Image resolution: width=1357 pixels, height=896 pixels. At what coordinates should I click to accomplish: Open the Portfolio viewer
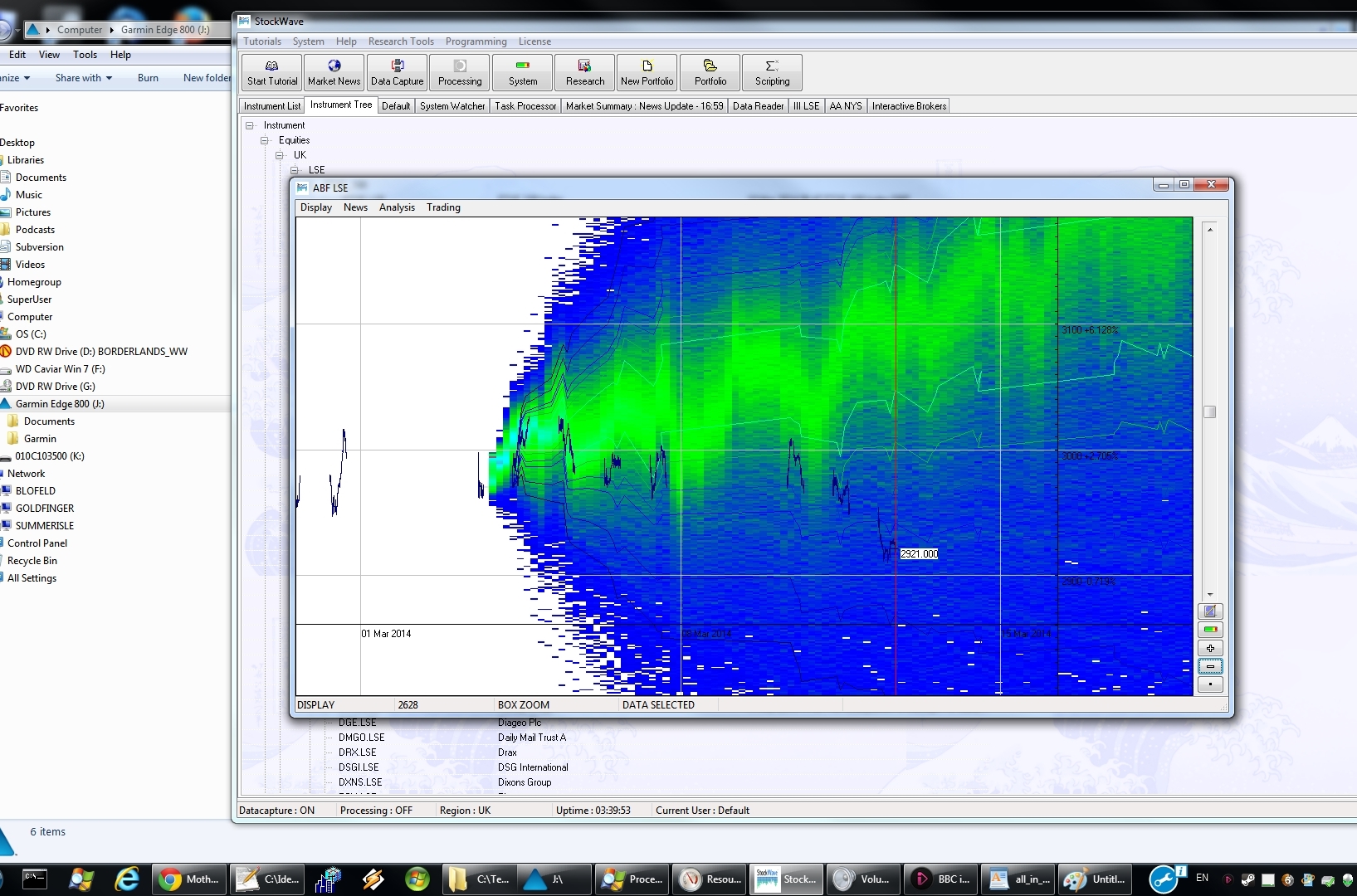click(x=709, y=72)
